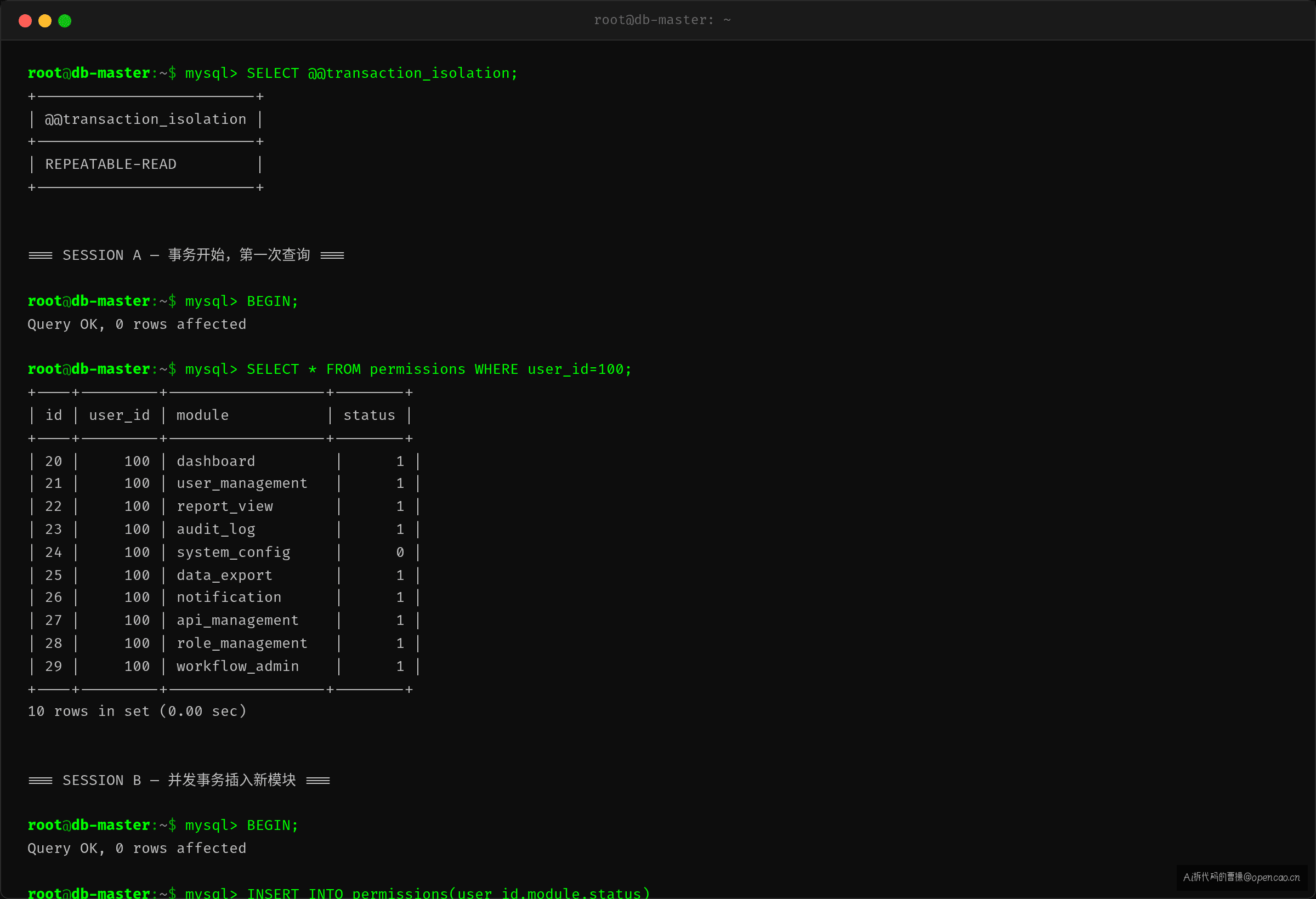The image size is (1316, 899).
Task: Click the INSERT INTO permissions command
Action: (448, 892)
